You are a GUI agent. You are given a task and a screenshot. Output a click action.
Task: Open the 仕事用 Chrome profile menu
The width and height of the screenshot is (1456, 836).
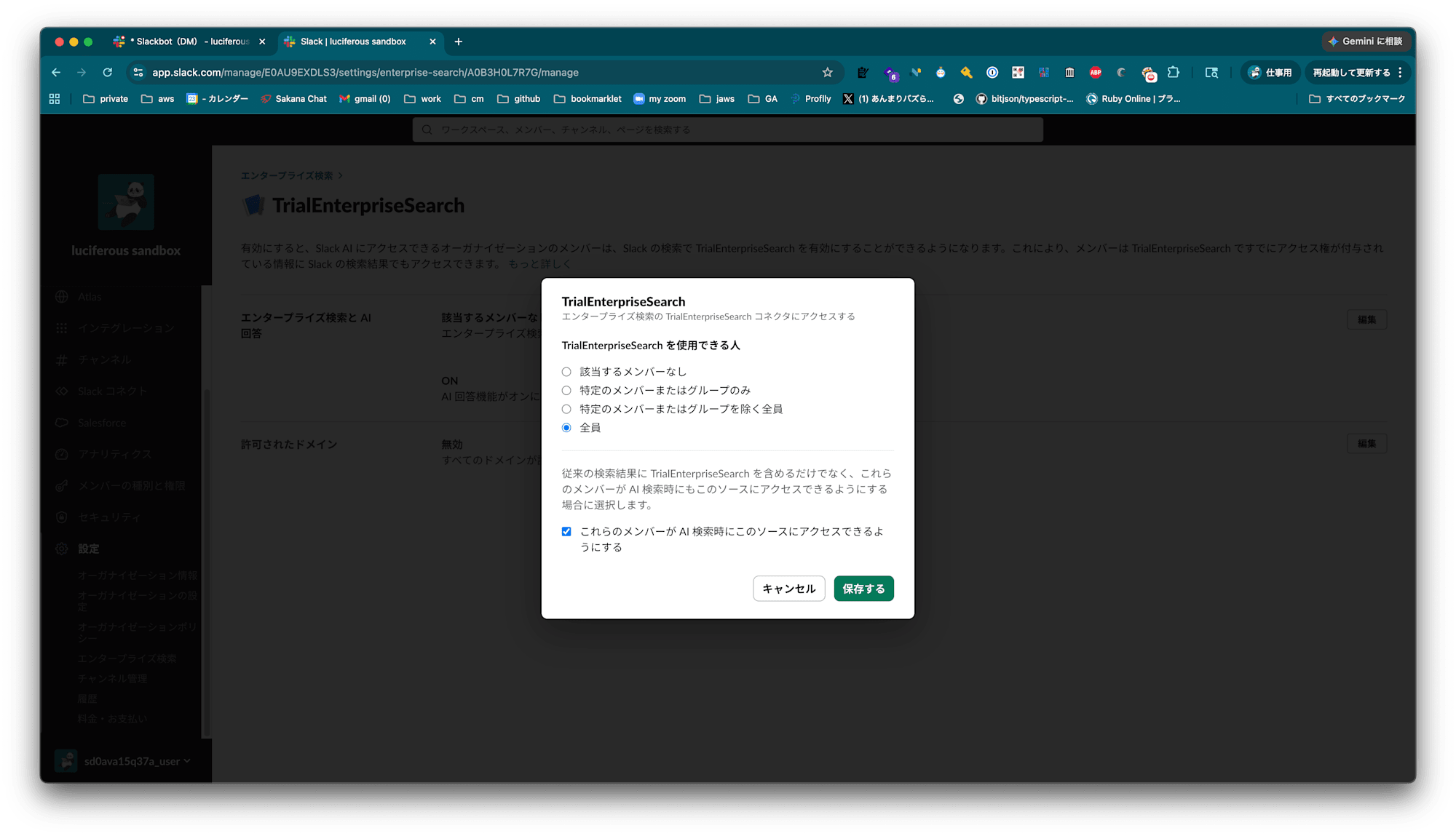(x=1270, y=73)
